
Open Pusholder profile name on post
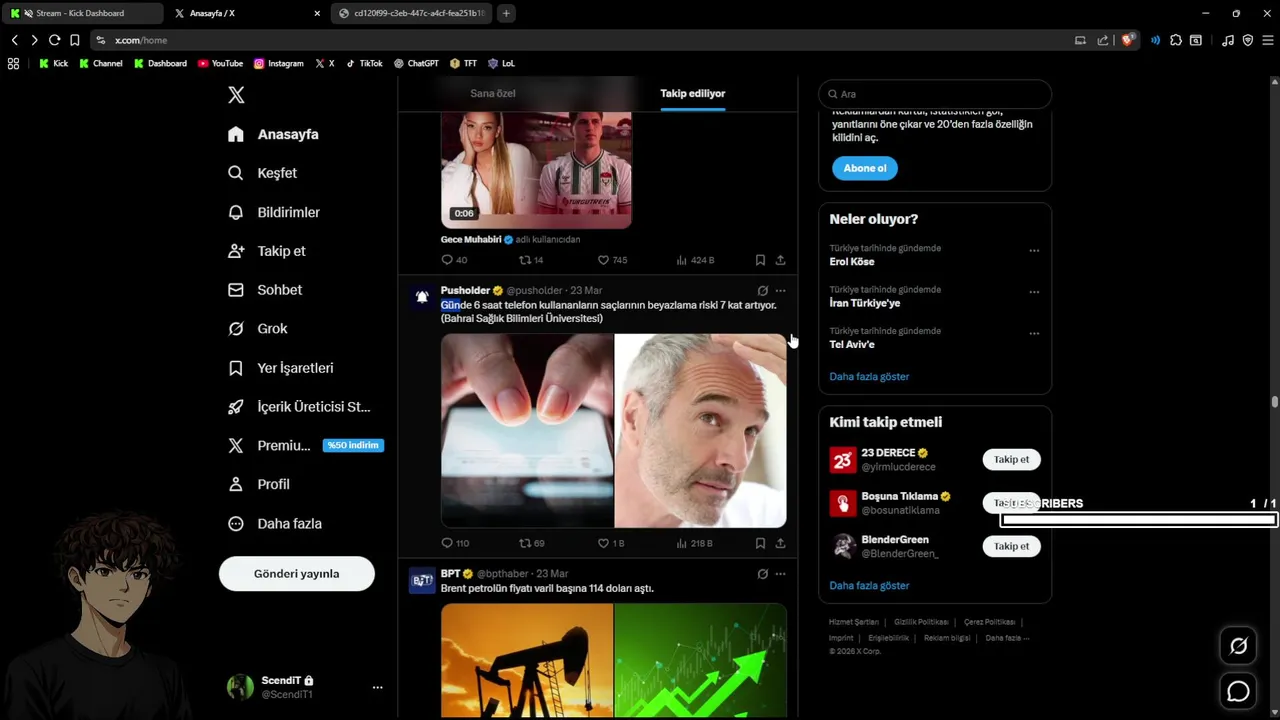pos(465,291)
